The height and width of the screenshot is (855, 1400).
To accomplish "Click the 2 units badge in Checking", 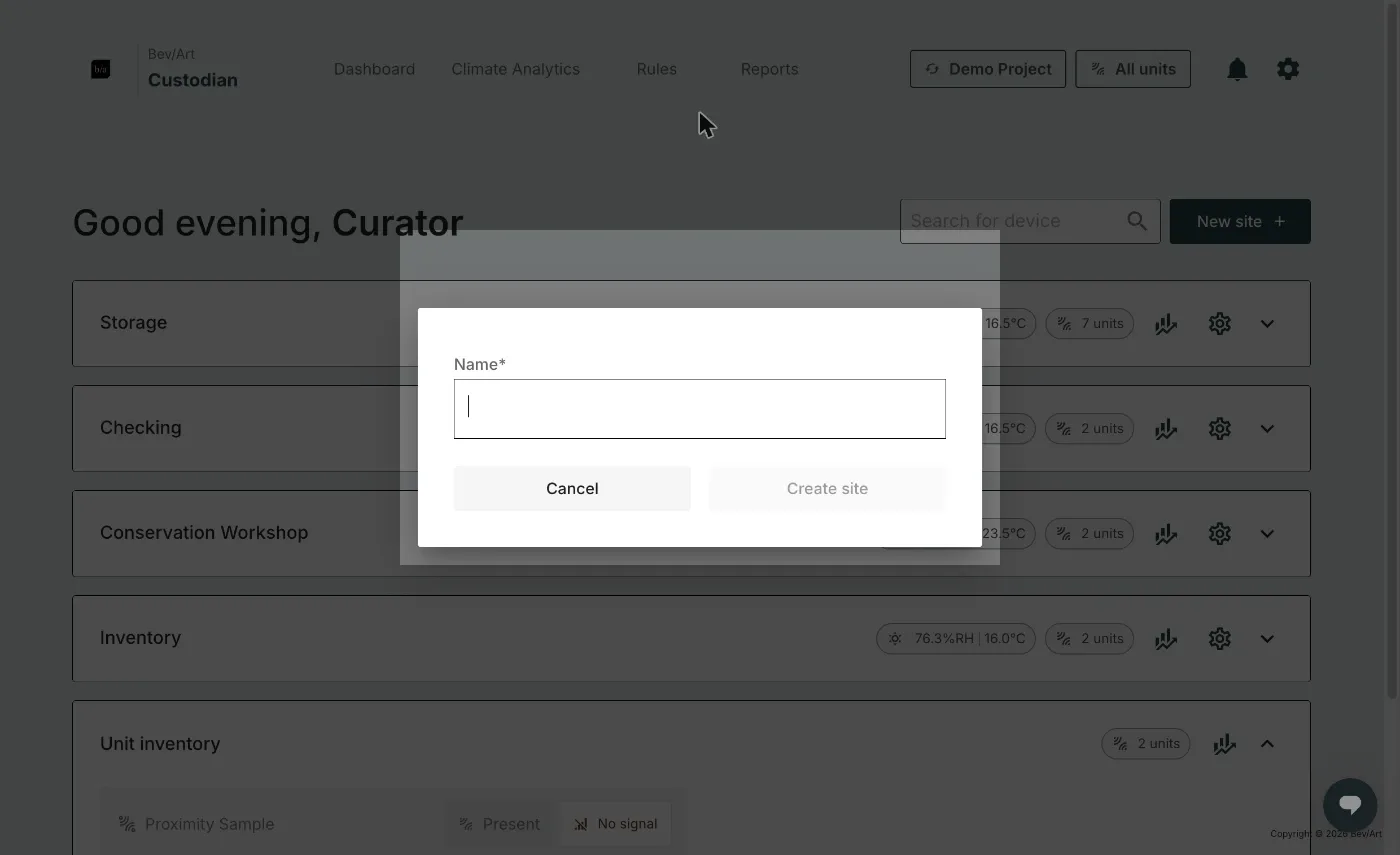I will coord(1090,429).
